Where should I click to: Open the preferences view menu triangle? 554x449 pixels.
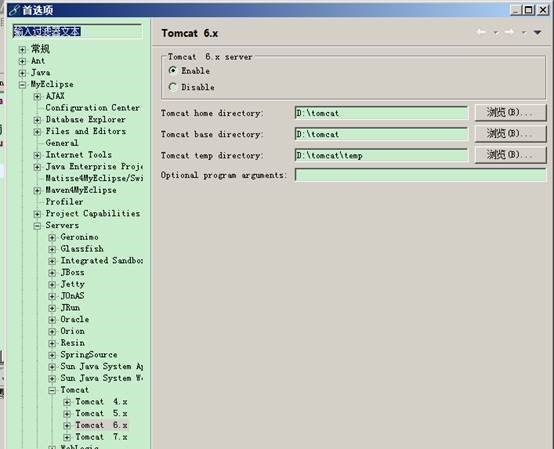tap(537, 33)
